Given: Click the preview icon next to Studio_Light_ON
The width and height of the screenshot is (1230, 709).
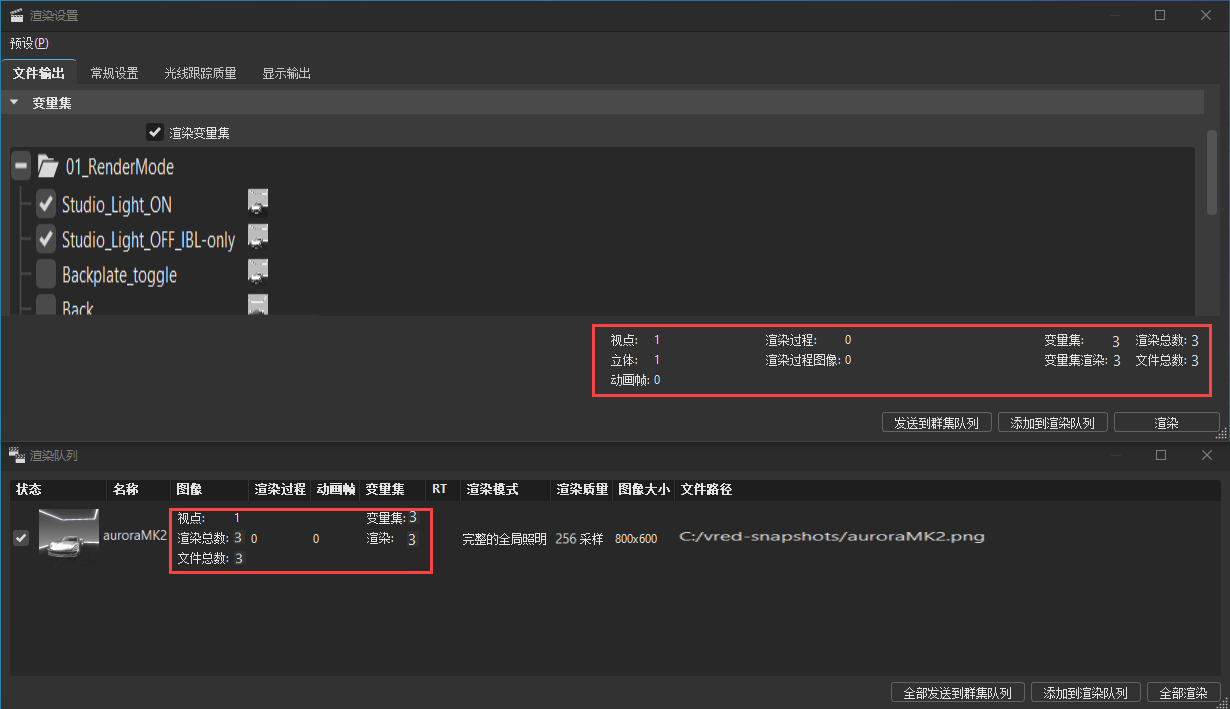Looking at the screenshot, I should coord(257,201).
